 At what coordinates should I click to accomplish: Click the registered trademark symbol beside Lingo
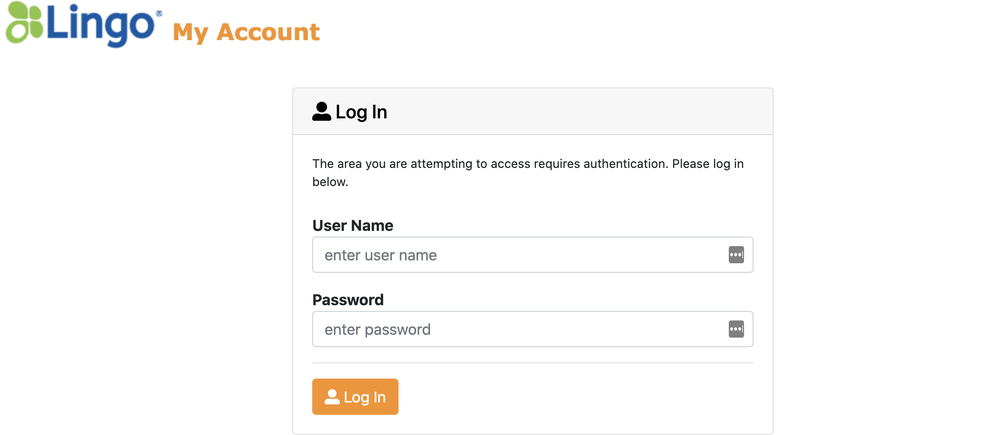click(159, 13)
